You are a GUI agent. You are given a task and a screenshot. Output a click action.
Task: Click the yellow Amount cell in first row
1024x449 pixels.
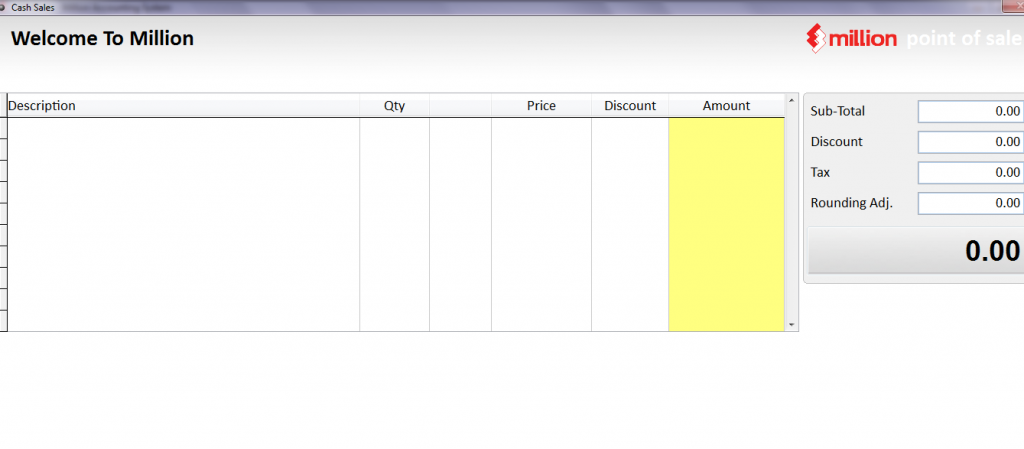point(726,128)
